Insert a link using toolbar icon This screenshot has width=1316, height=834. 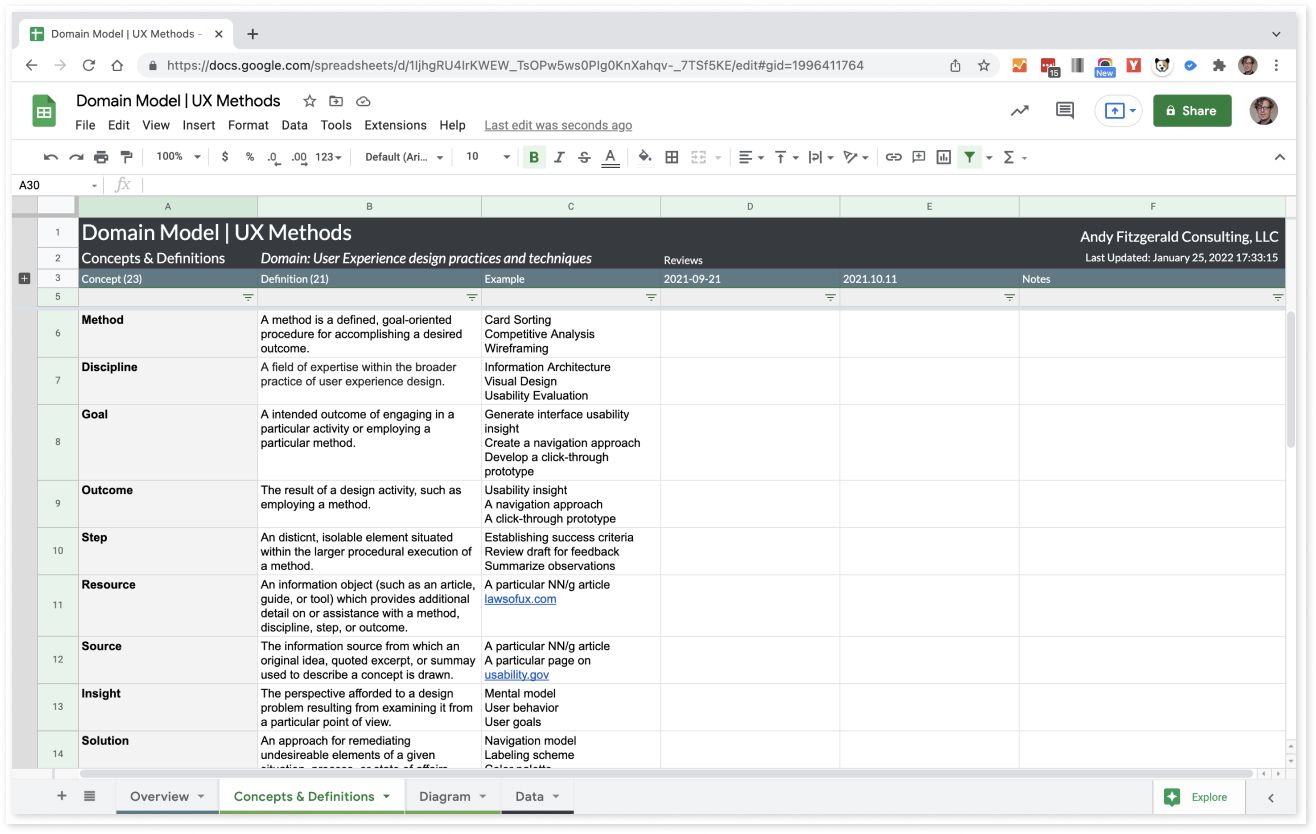point(894,157)
